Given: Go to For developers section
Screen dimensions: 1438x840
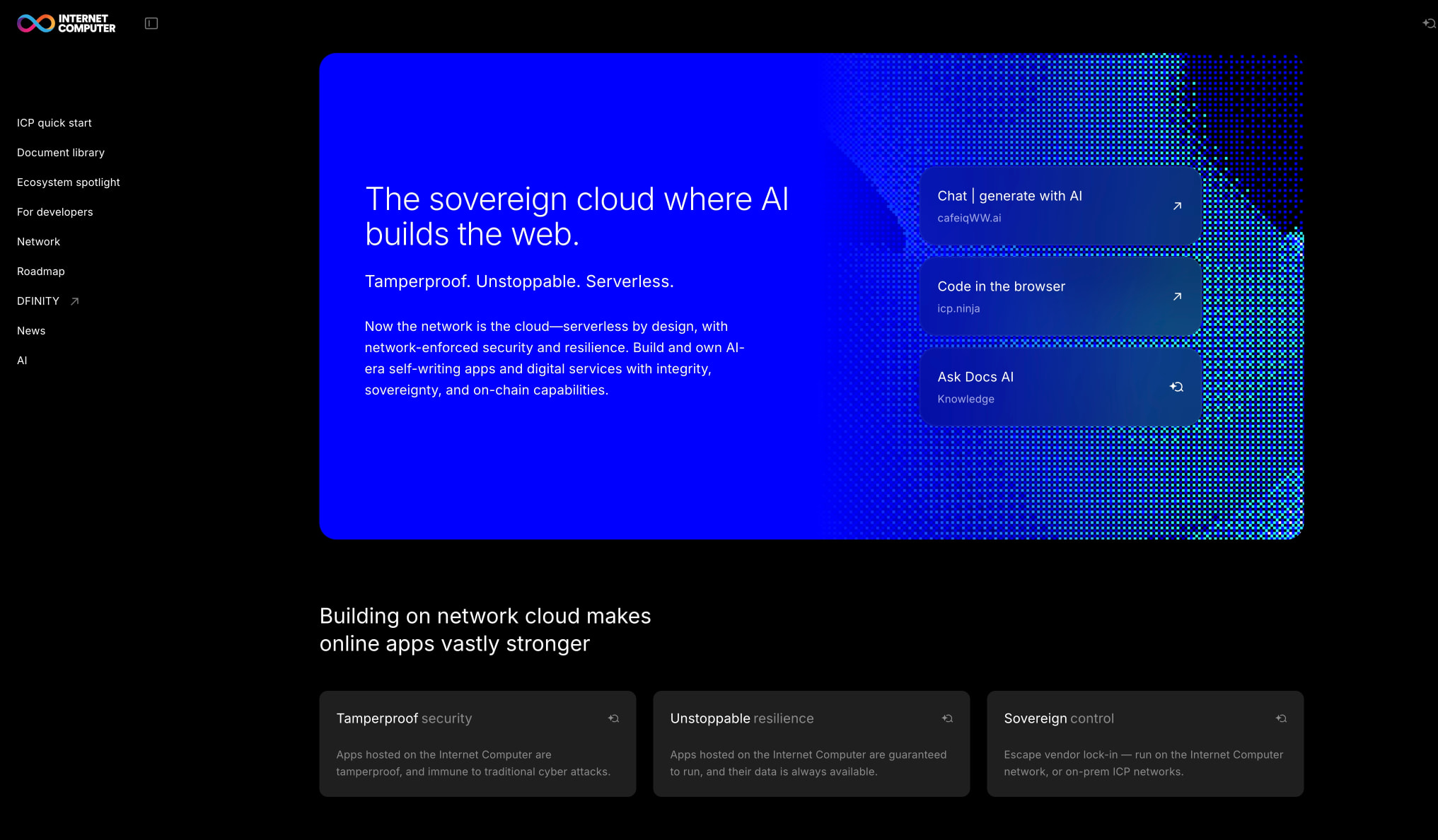Looking at the screenshot, I should (55, 212).
